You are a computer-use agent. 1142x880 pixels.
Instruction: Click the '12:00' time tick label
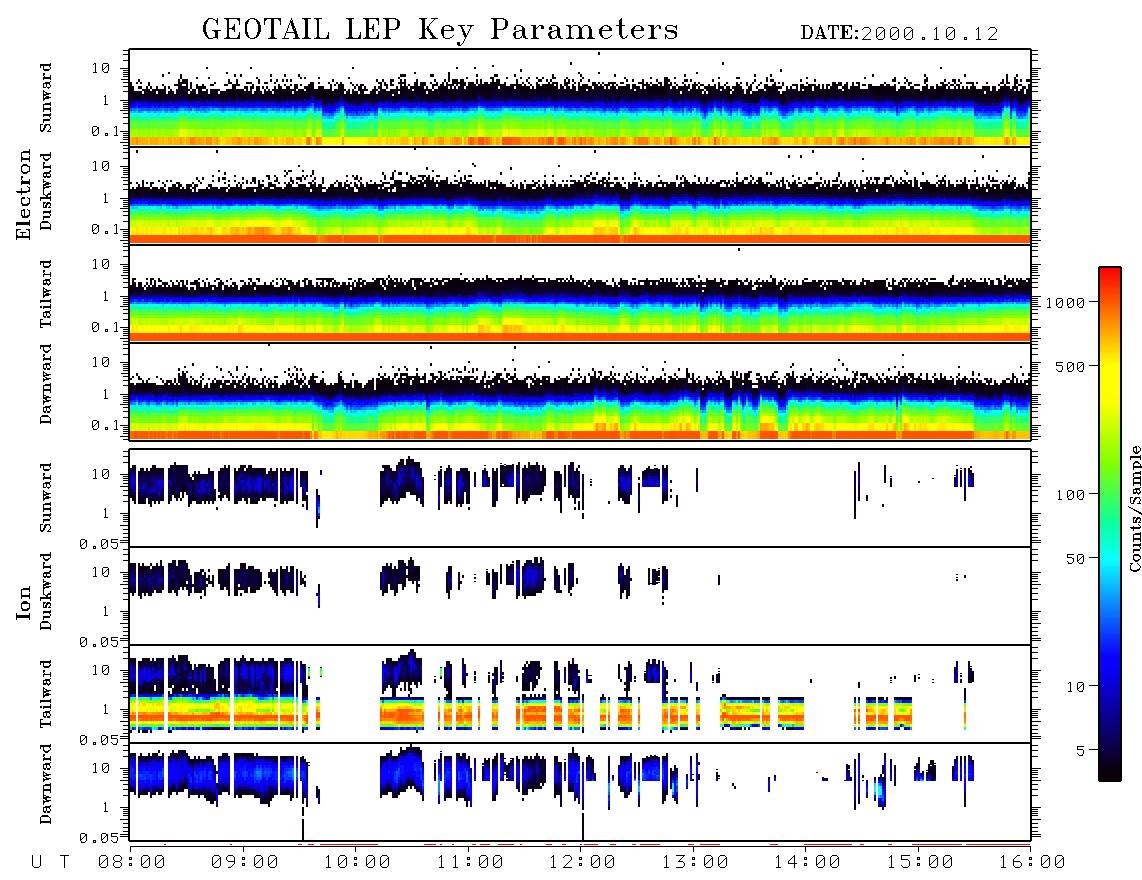[583, 862]
